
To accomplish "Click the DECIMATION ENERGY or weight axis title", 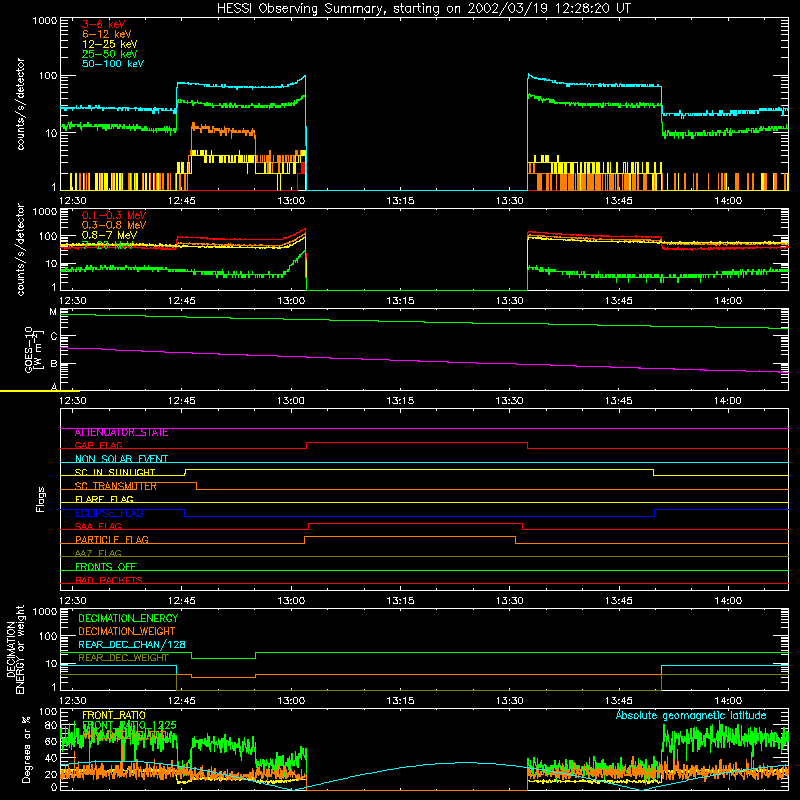I will tap(15, 650).
